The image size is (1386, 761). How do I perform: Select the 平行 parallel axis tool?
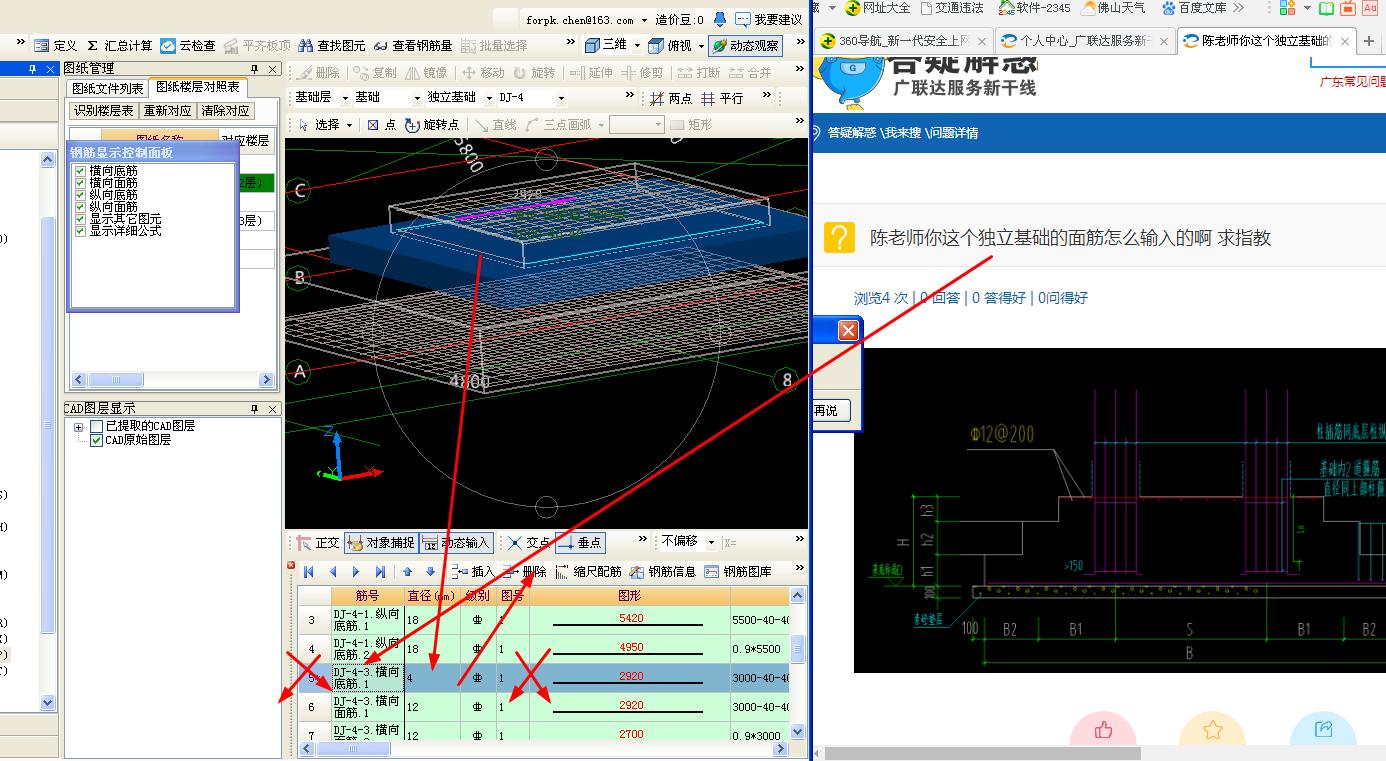(x=722, y=98)
